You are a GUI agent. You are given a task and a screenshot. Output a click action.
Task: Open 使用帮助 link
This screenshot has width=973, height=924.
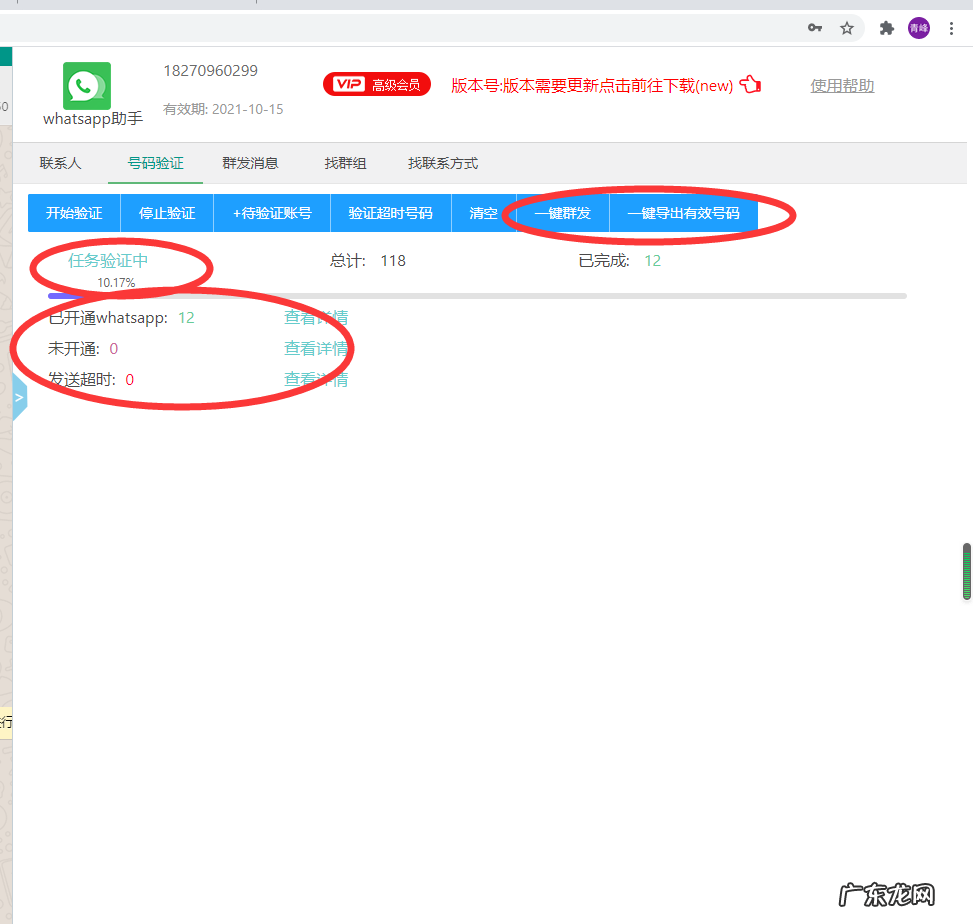841,86
